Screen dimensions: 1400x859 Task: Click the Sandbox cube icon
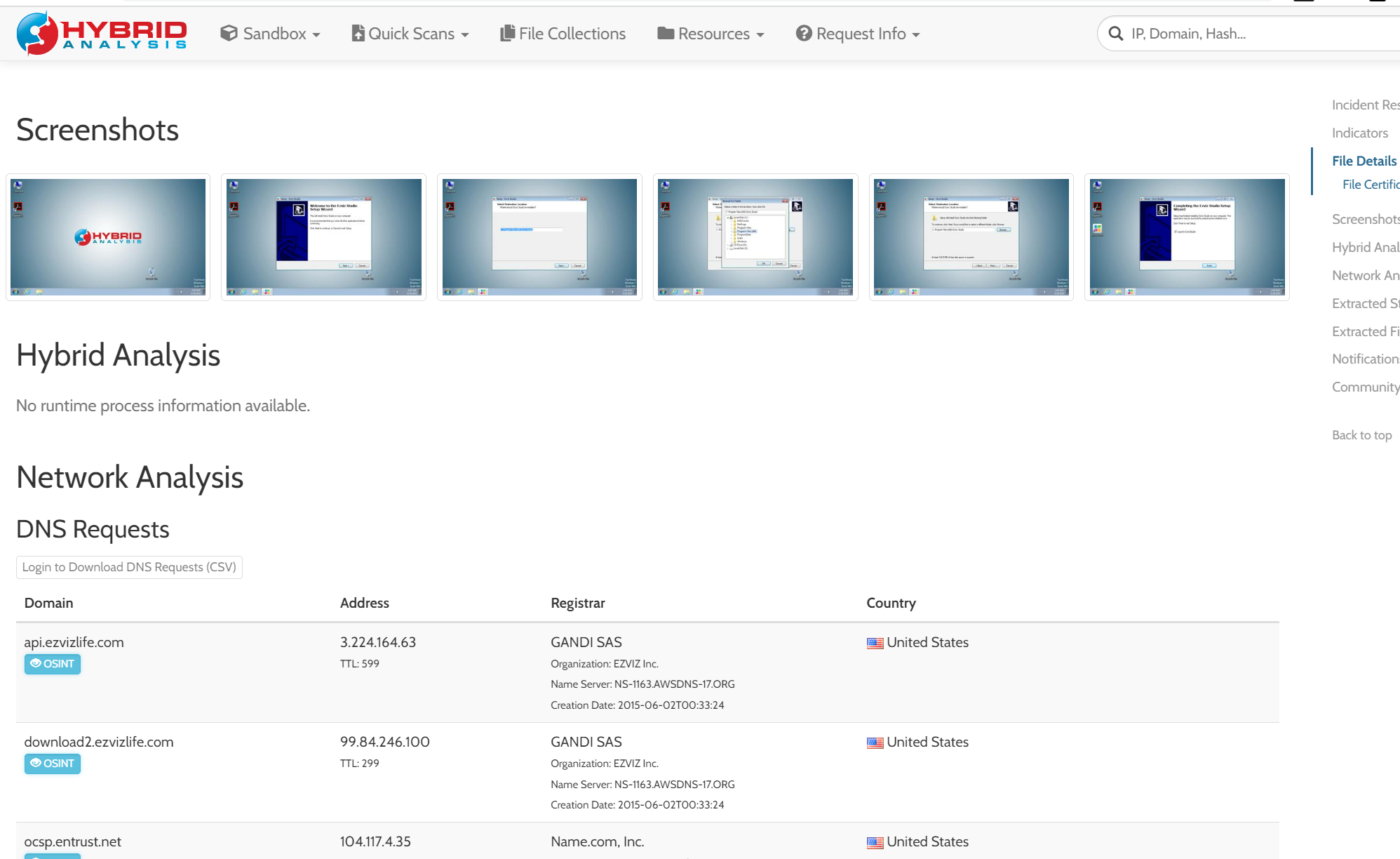pos(229,33)
